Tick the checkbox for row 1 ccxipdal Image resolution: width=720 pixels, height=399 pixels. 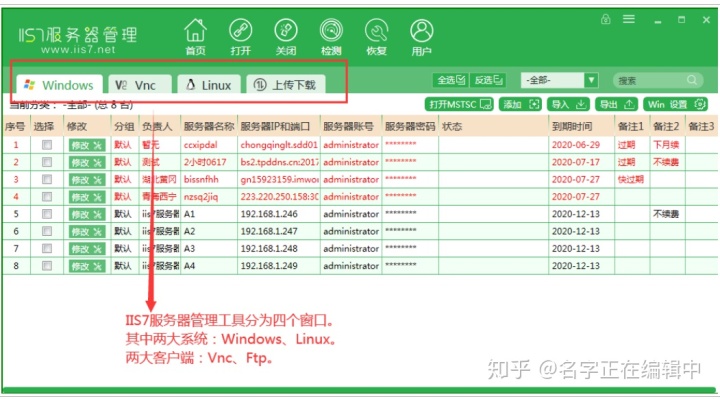click(x=46, y=145)
